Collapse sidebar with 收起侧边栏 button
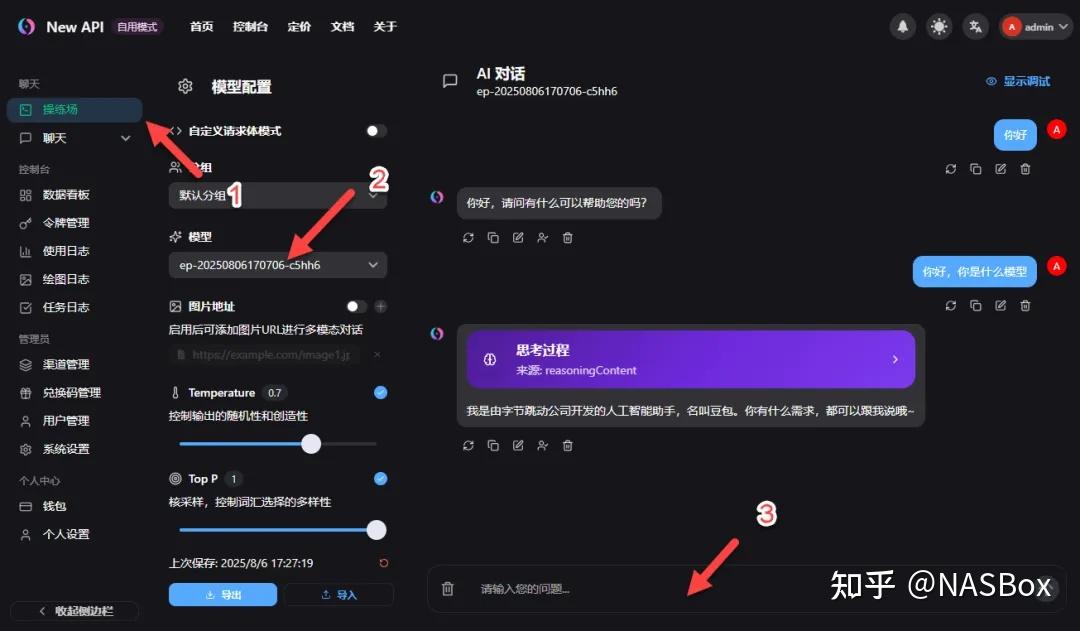This screenshot has width=1080, height=631. pos(74,611)
